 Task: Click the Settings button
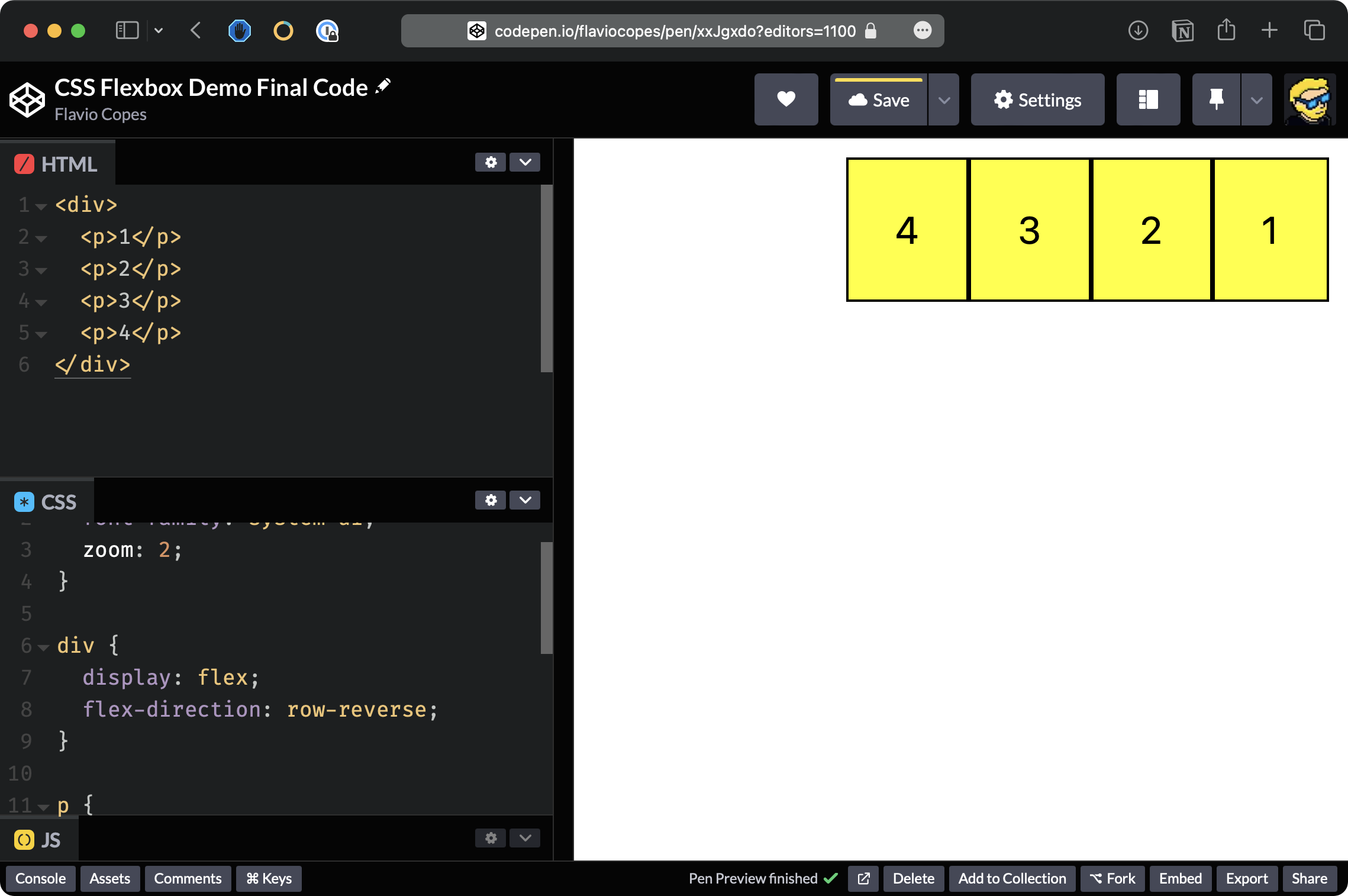coord(1037,99)
